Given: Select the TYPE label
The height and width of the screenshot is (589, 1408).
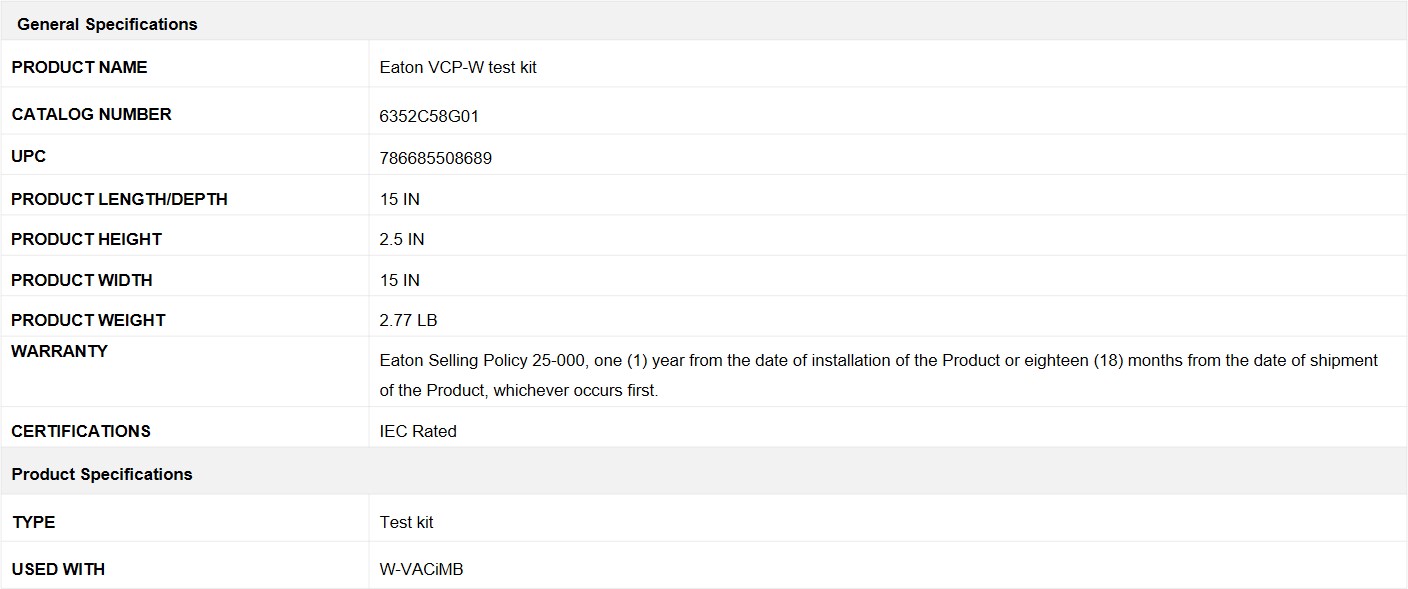Looking at the screenshot, I should pos(33,522).
